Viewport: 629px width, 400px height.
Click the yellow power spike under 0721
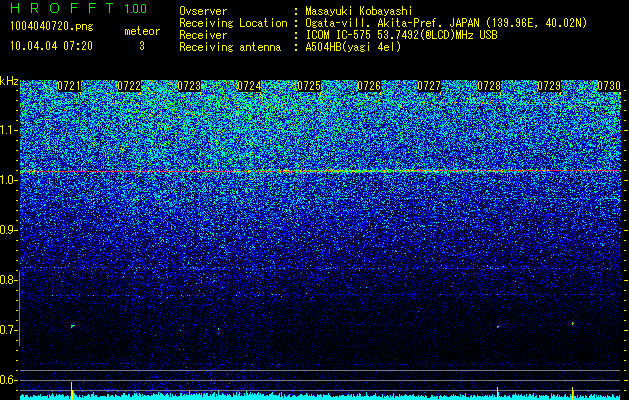(72, 389)
